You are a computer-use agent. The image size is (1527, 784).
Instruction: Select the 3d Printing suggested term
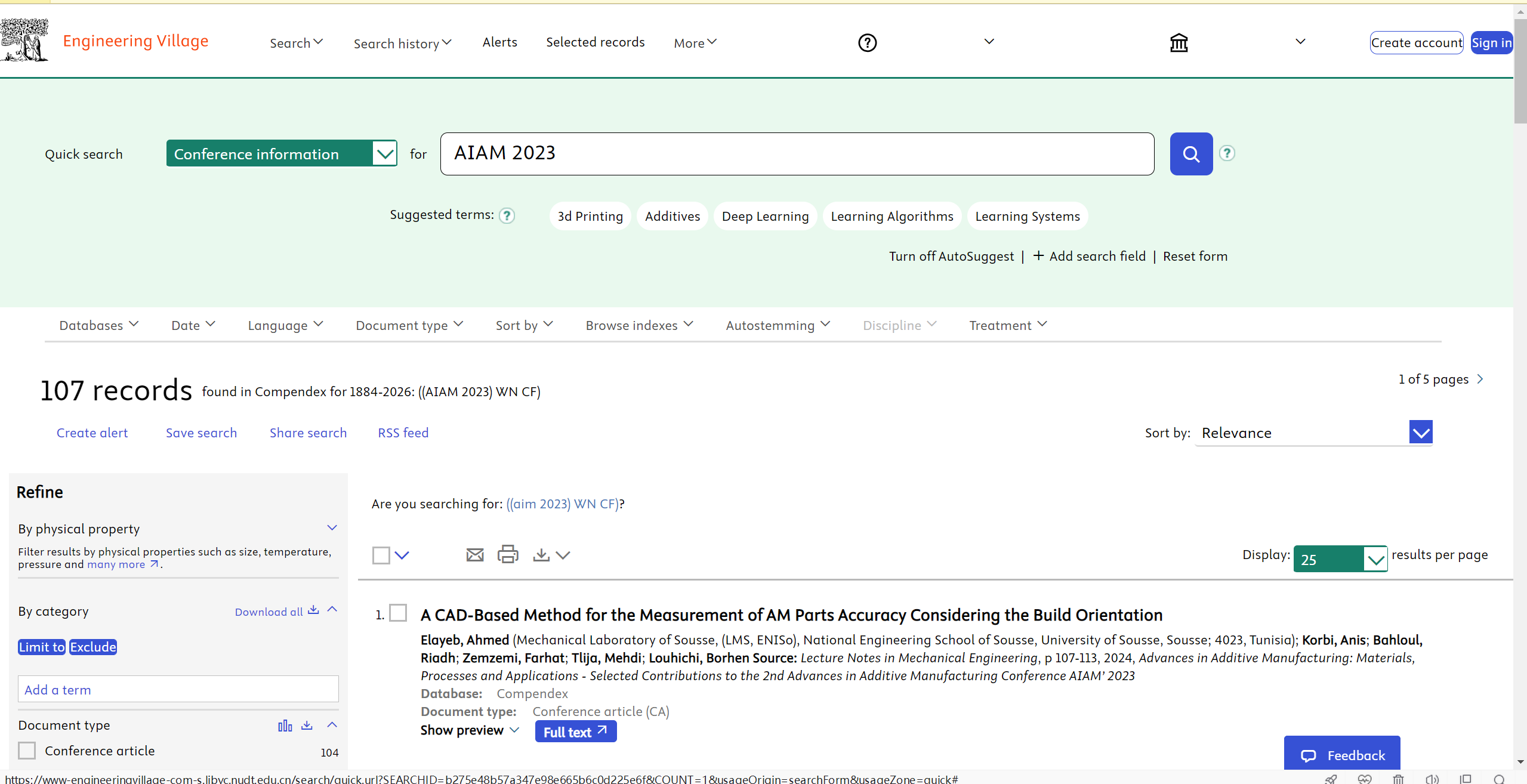[590, 216]
